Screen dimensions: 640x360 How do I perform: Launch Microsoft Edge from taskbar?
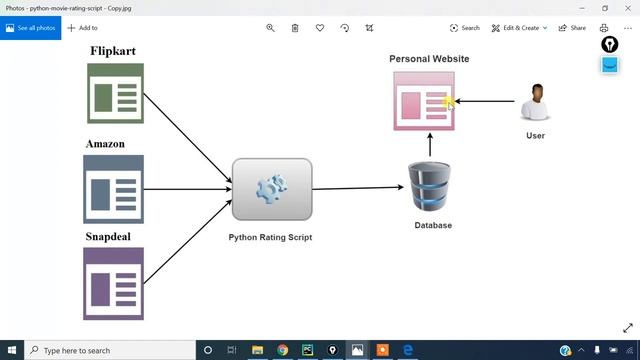tap(408, 350)
